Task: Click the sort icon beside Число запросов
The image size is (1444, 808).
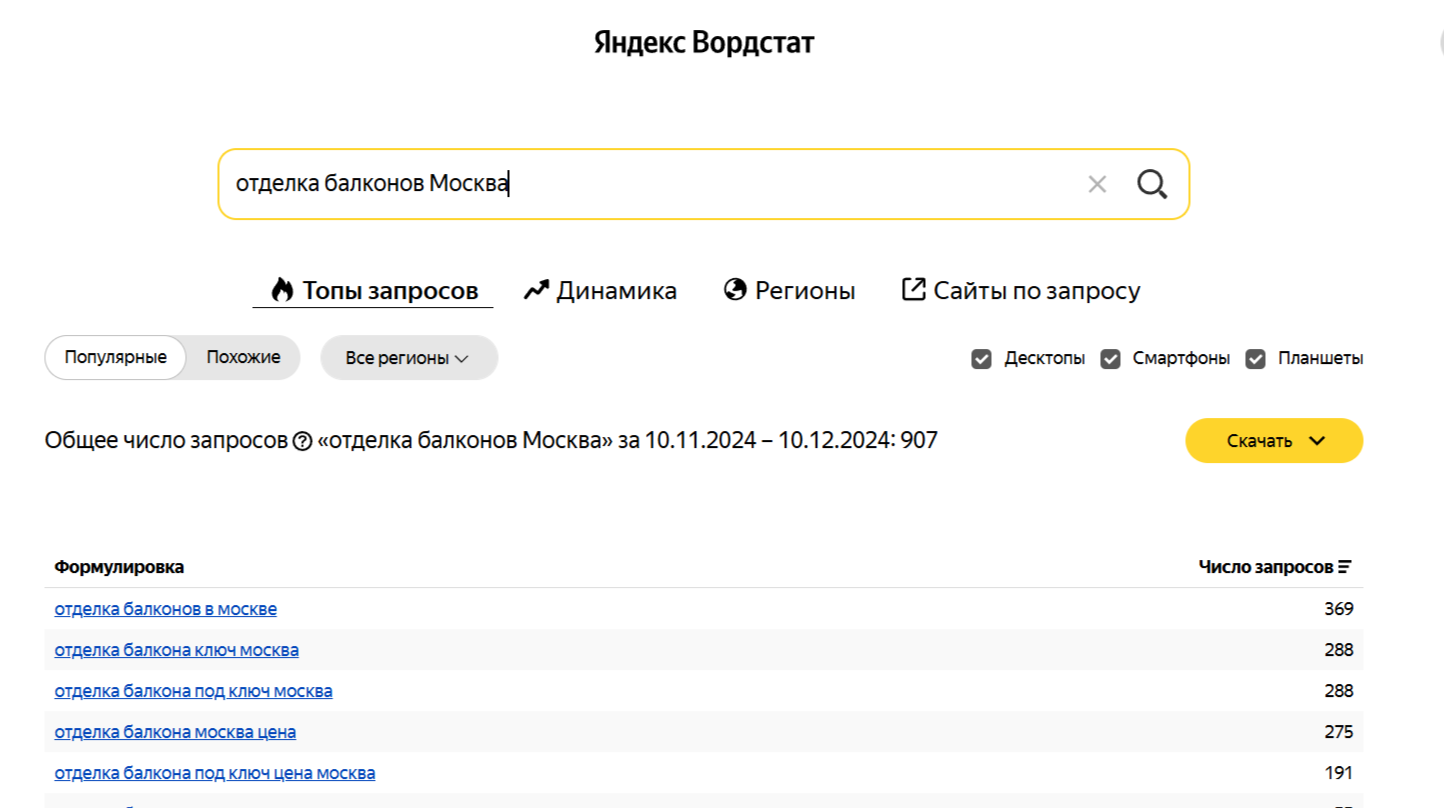Action: tap(1345, 567)
